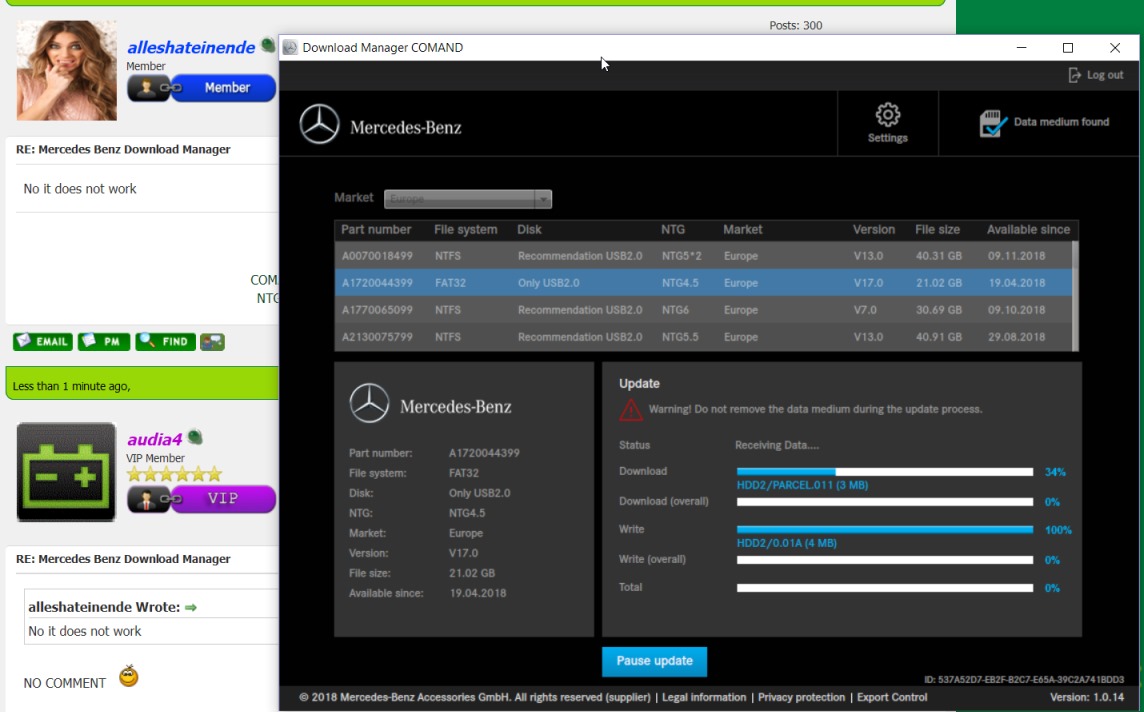Open audia4 profile link

(155, 439)
